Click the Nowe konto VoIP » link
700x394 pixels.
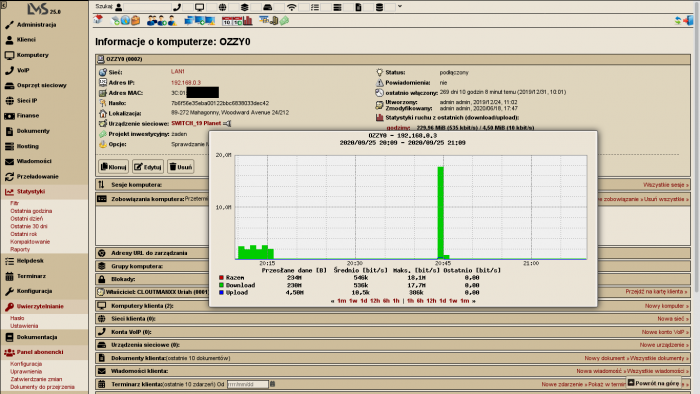665,332
